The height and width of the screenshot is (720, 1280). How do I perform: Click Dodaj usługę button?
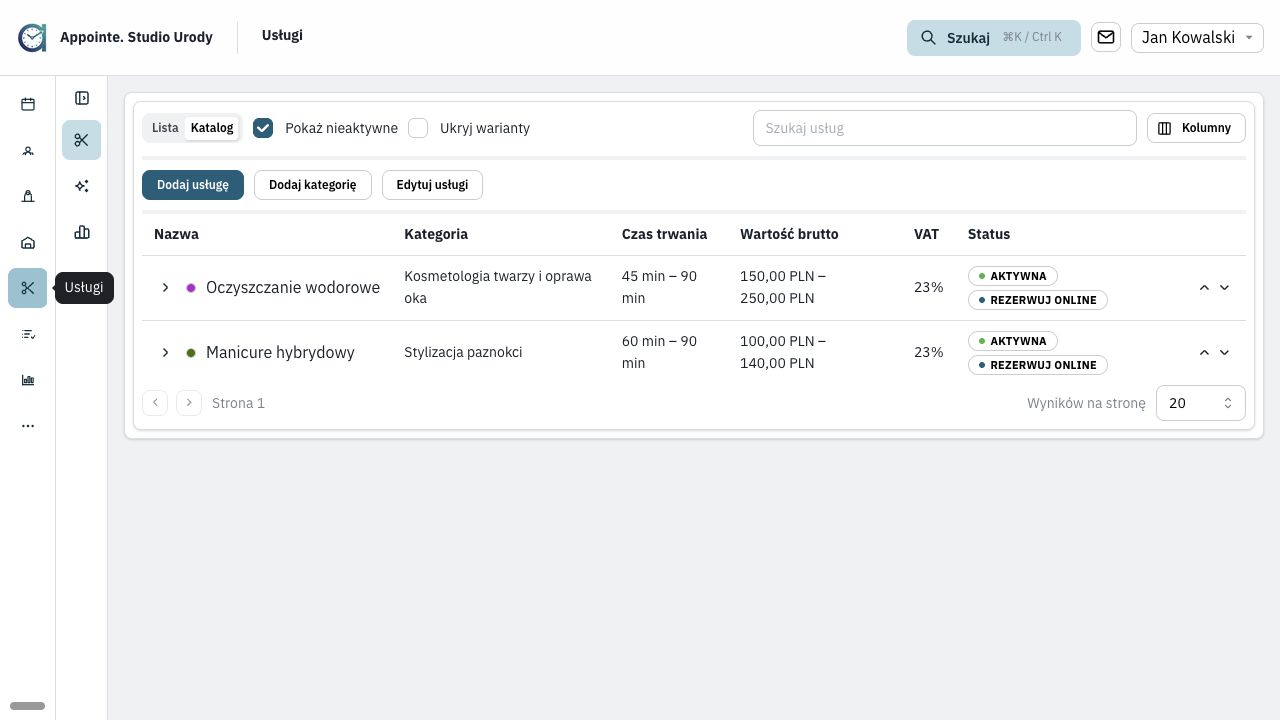(x=193, y=185)
